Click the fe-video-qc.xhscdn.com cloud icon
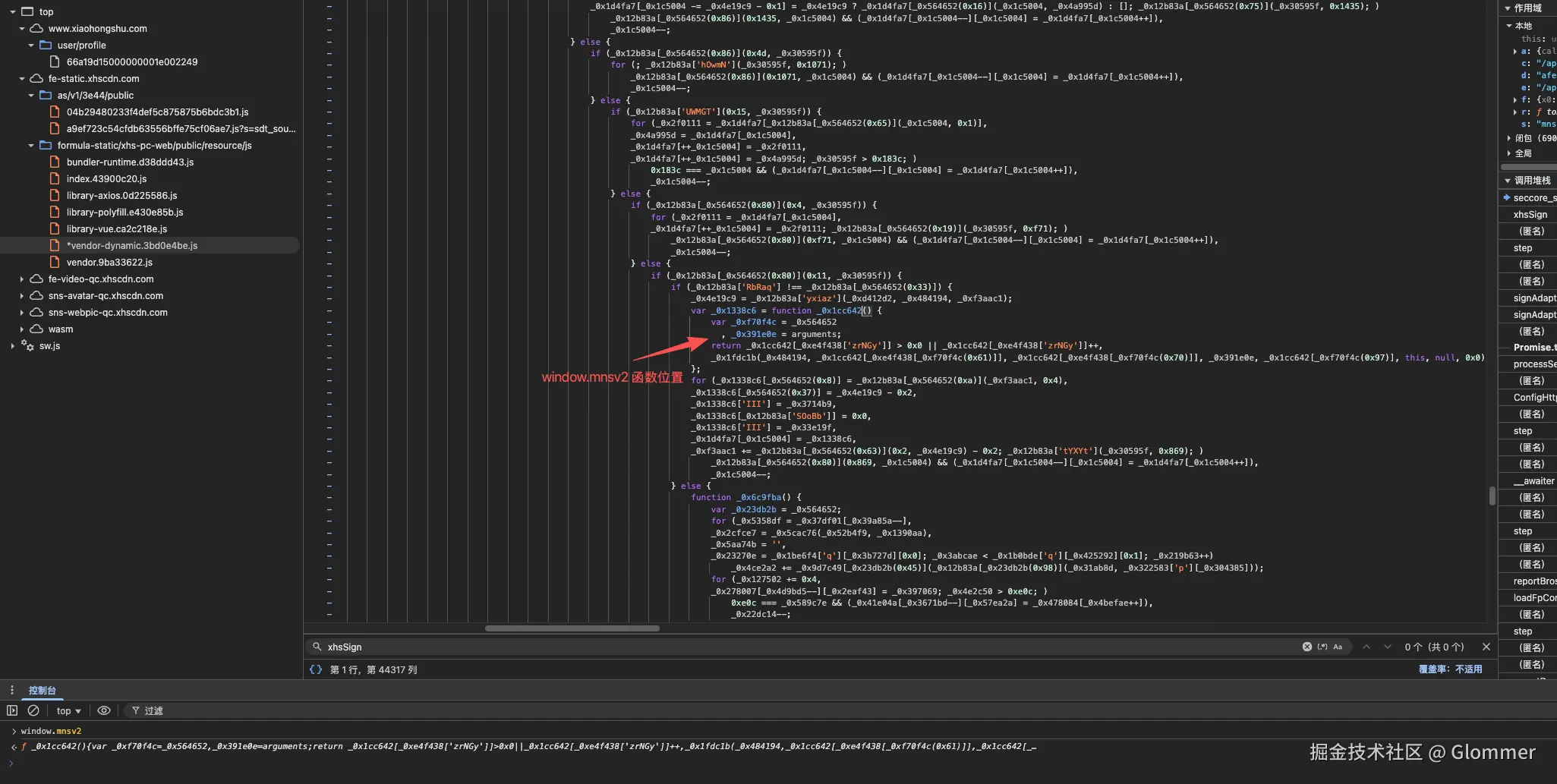Viewport: 1557px width, 784px height. (x=36, y=279)
